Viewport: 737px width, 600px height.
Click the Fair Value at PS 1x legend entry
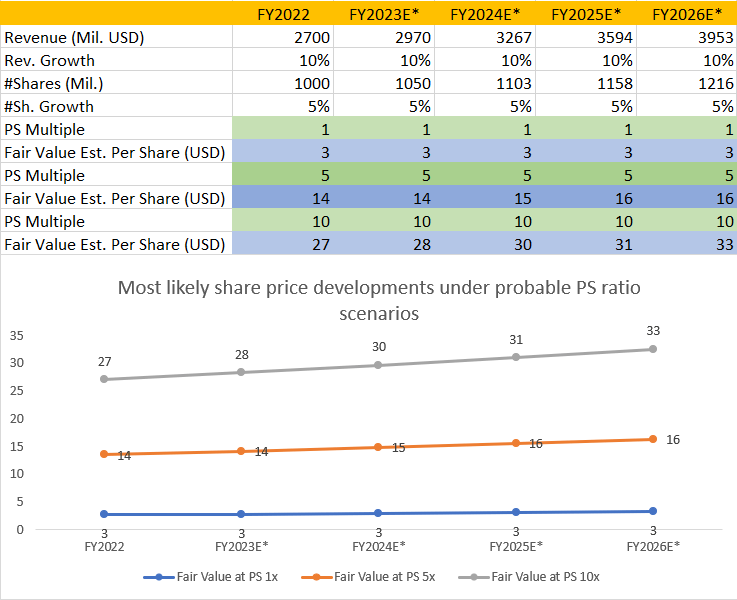[x=211, y=577]
